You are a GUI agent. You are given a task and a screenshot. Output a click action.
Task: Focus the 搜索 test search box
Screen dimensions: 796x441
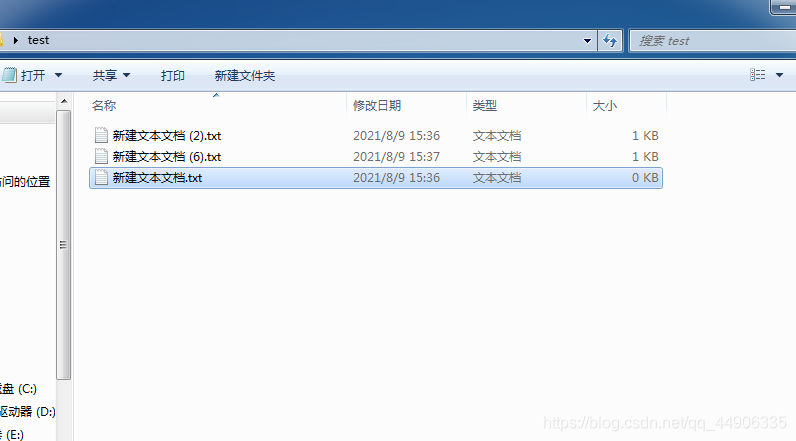tap(713, 41)
